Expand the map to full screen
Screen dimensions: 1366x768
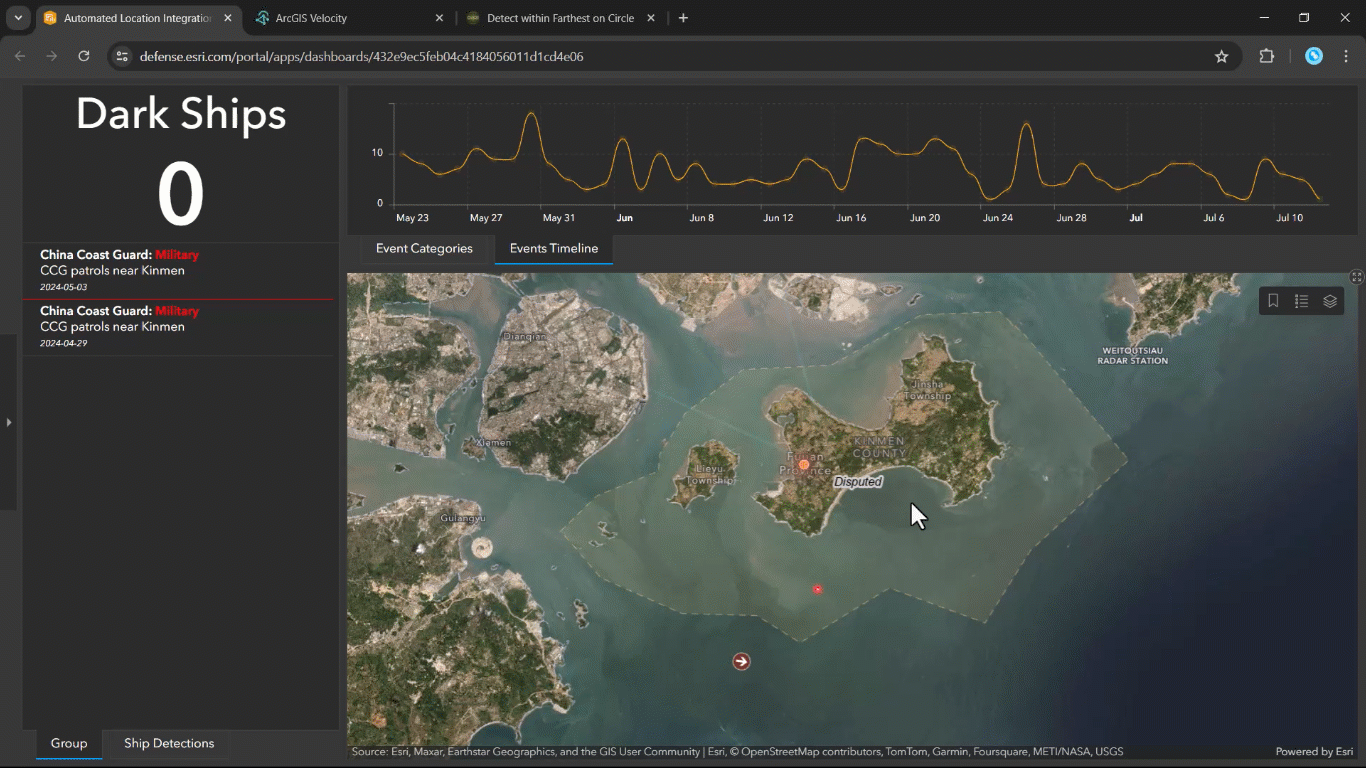click(1356, 277)
